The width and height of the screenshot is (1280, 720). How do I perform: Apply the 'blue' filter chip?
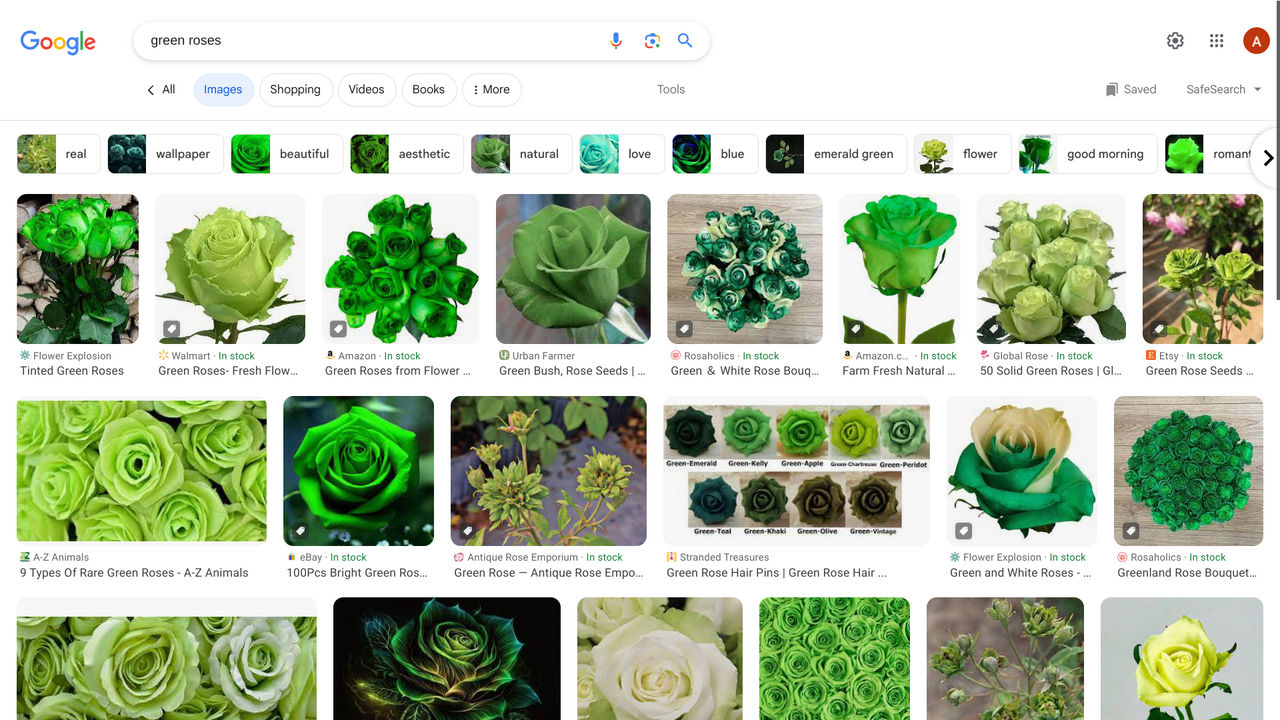pyautogui.click(x=715, y=154)
